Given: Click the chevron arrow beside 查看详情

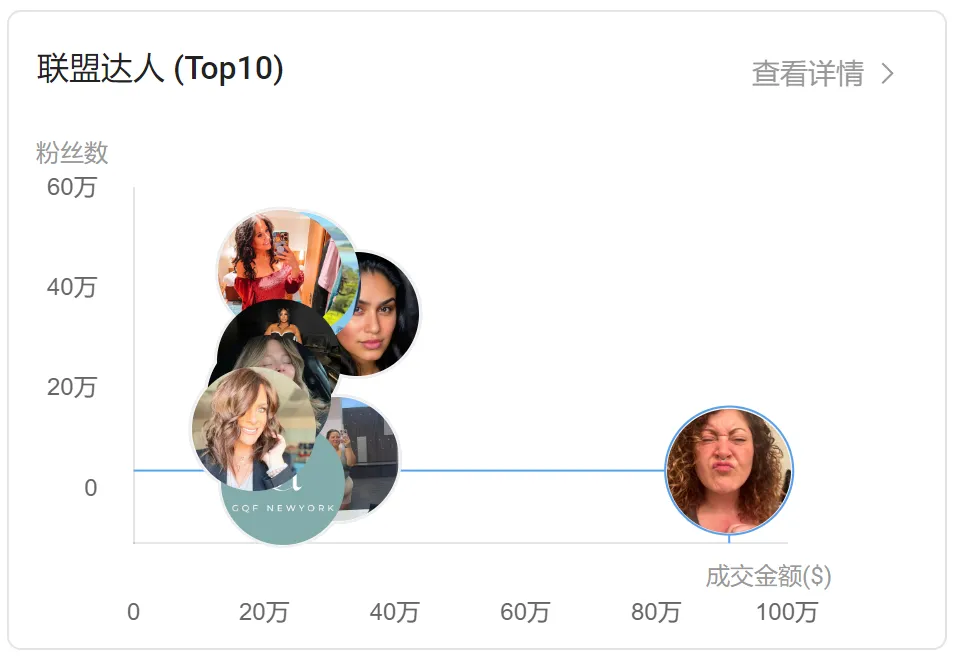Looking at the screenshot, I should click(x=887, y=74).
